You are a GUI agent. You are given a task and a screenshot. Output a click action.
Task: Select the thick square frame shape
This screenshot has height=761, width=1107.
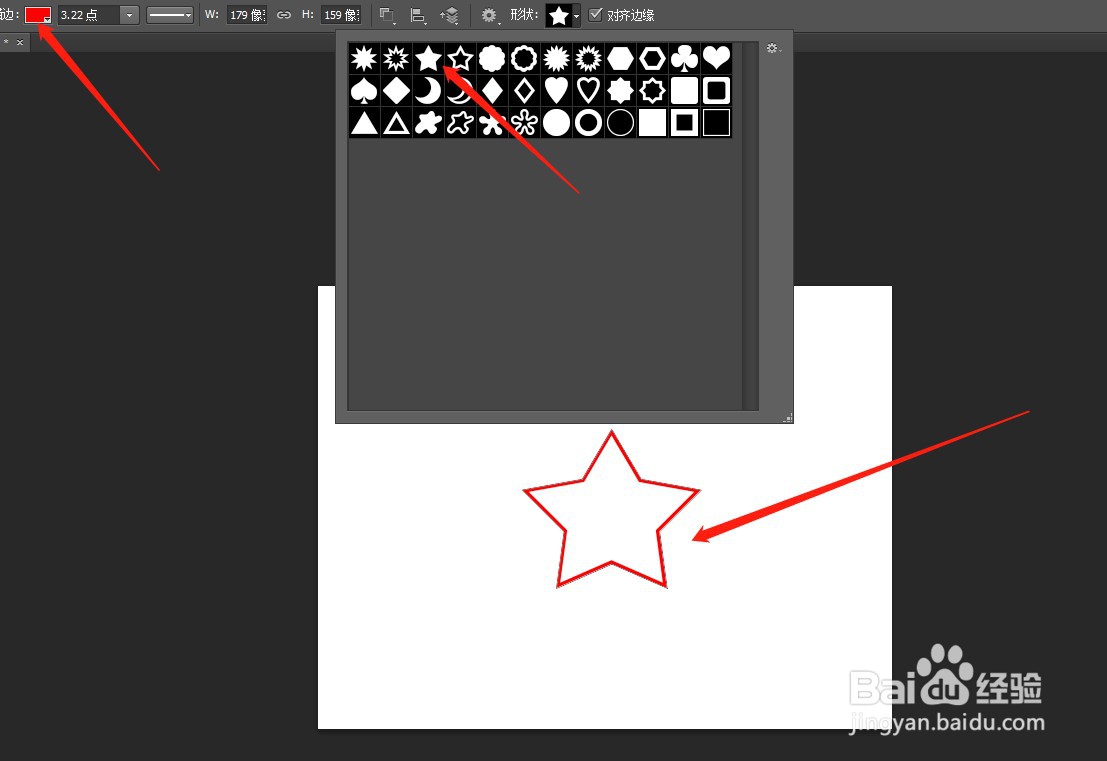684,123
